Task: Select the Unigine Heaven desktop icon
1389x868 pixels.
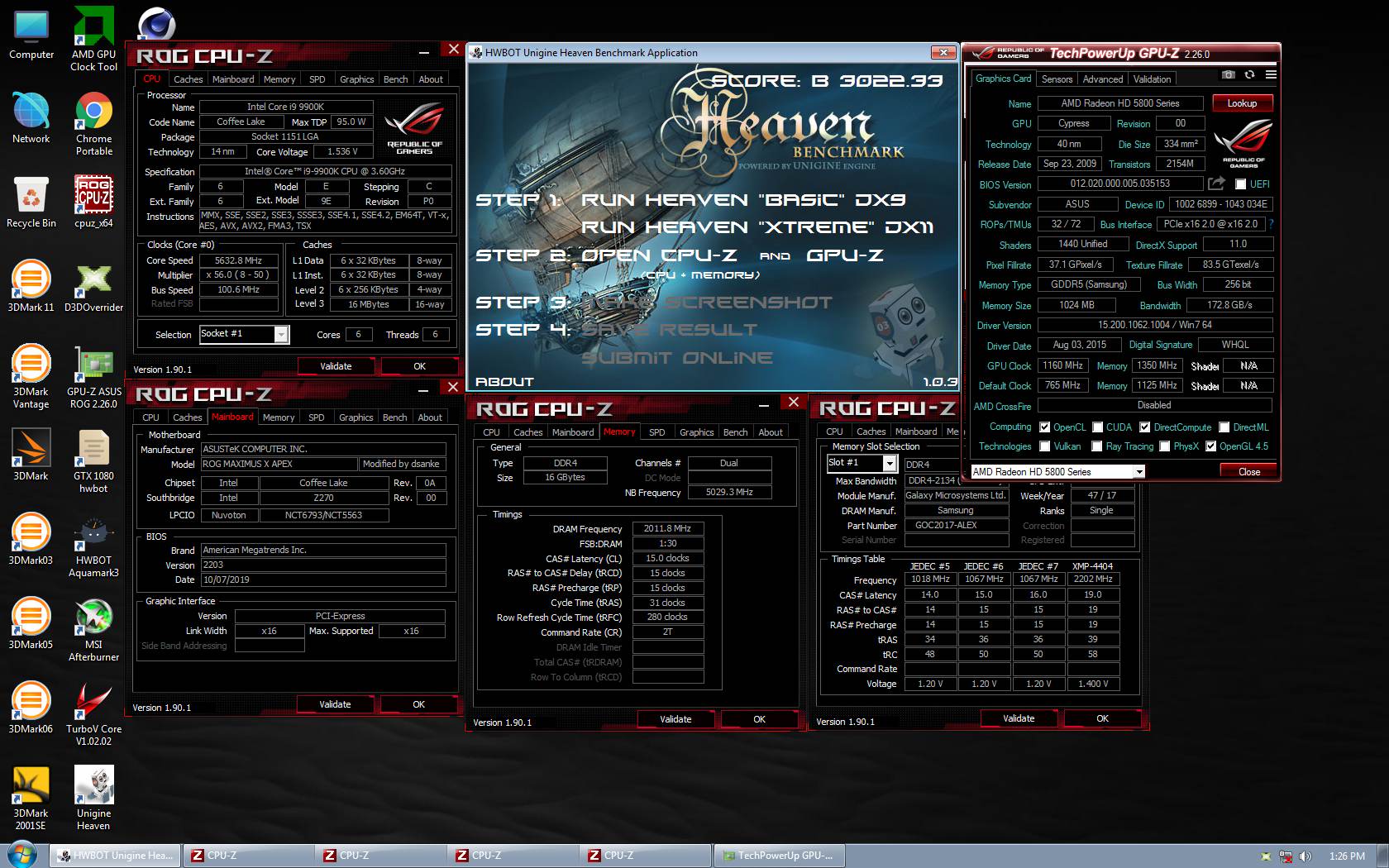Action: [93, 799]
